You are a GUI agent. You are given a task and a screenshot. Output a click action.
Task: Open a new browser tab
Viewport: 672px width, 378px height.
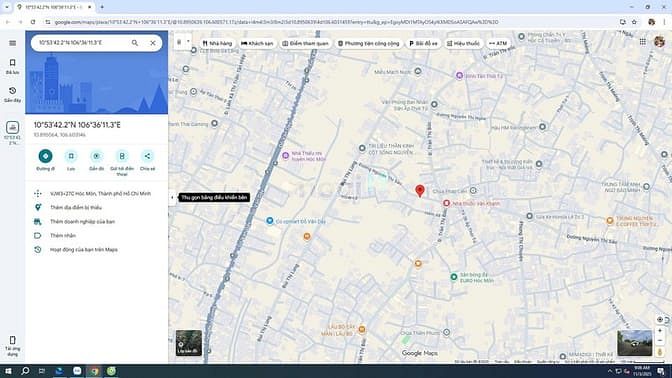[102, 7]
